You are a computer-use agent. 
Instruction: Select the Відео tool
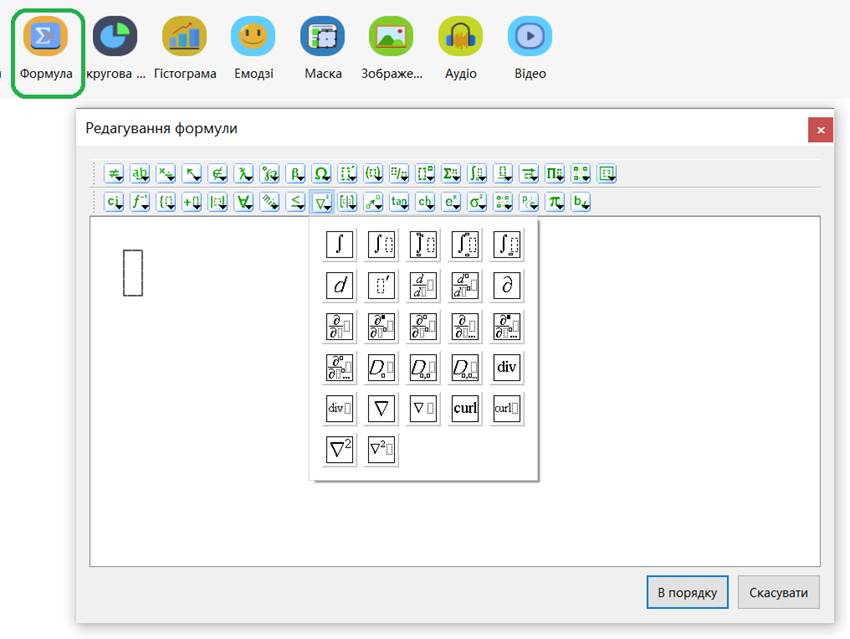tap(530, 49)
